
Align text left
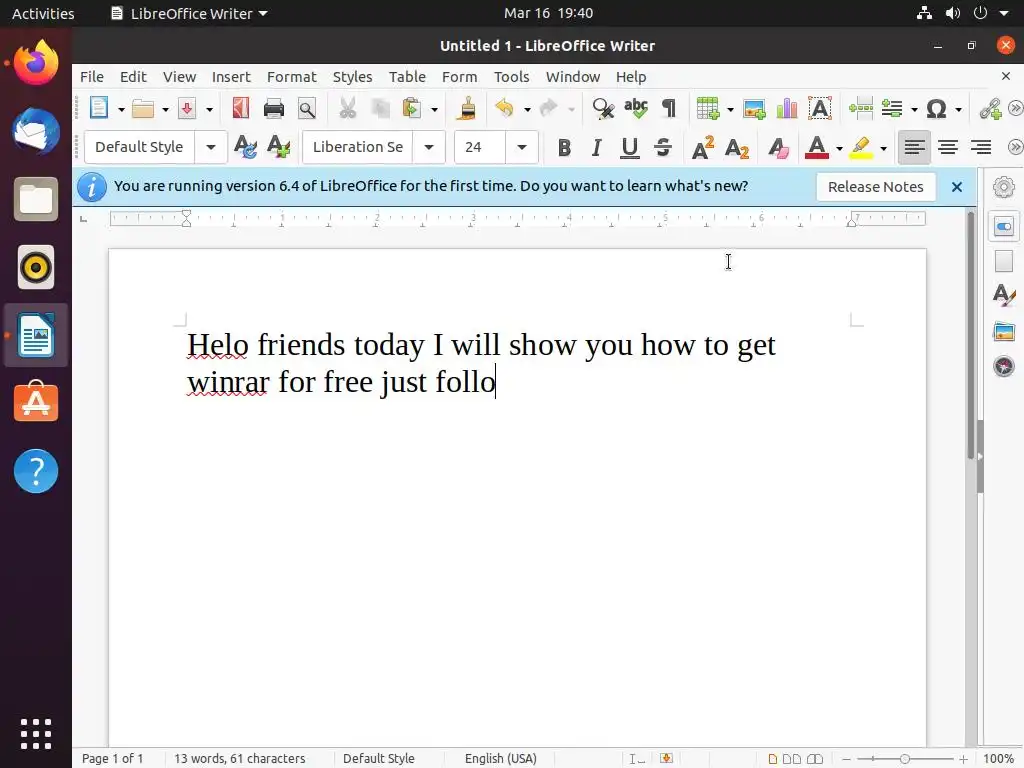pyautogui.click(x=914, y=147)
